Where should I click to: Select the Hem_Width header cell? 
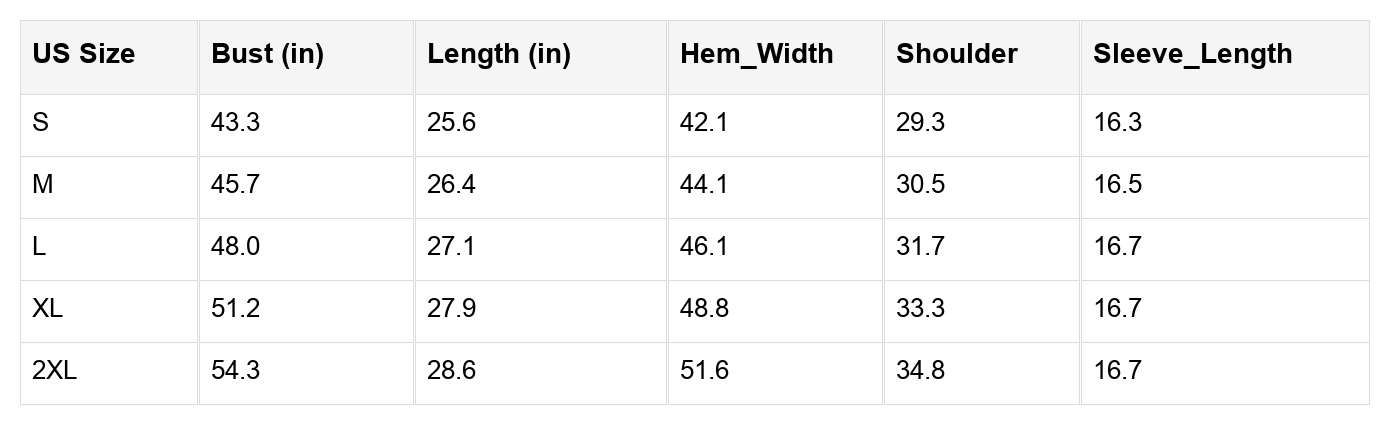coord(756,54)
